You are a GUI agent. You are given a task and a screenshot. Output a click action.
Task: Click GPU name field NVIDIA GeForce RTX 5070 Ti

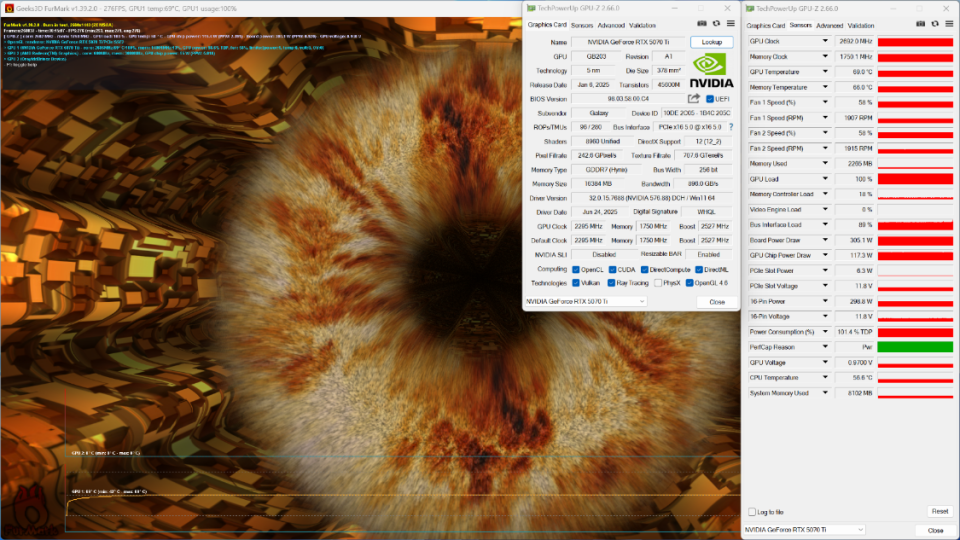628,42
